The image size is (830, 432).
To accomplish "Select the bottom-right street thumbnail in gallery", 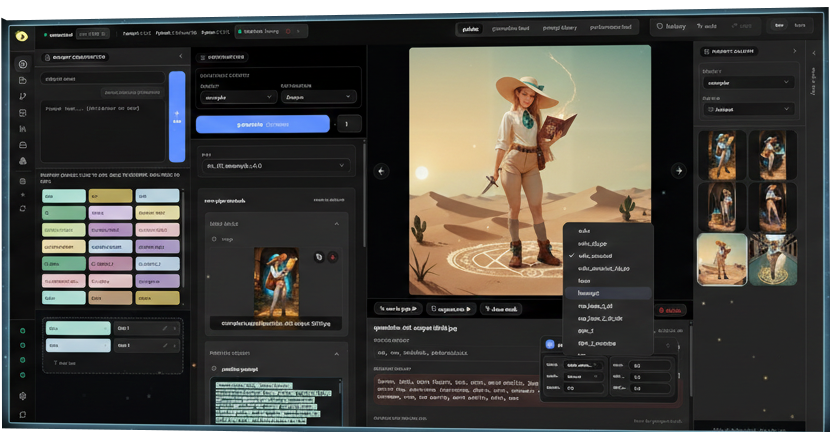I will point(773,260).
